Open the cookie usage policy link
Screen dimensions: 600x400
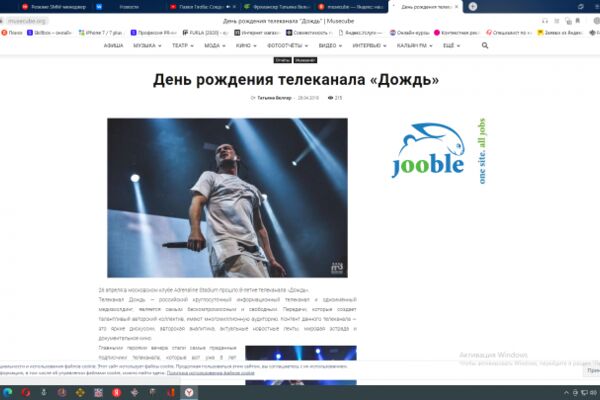pos(210,372)
